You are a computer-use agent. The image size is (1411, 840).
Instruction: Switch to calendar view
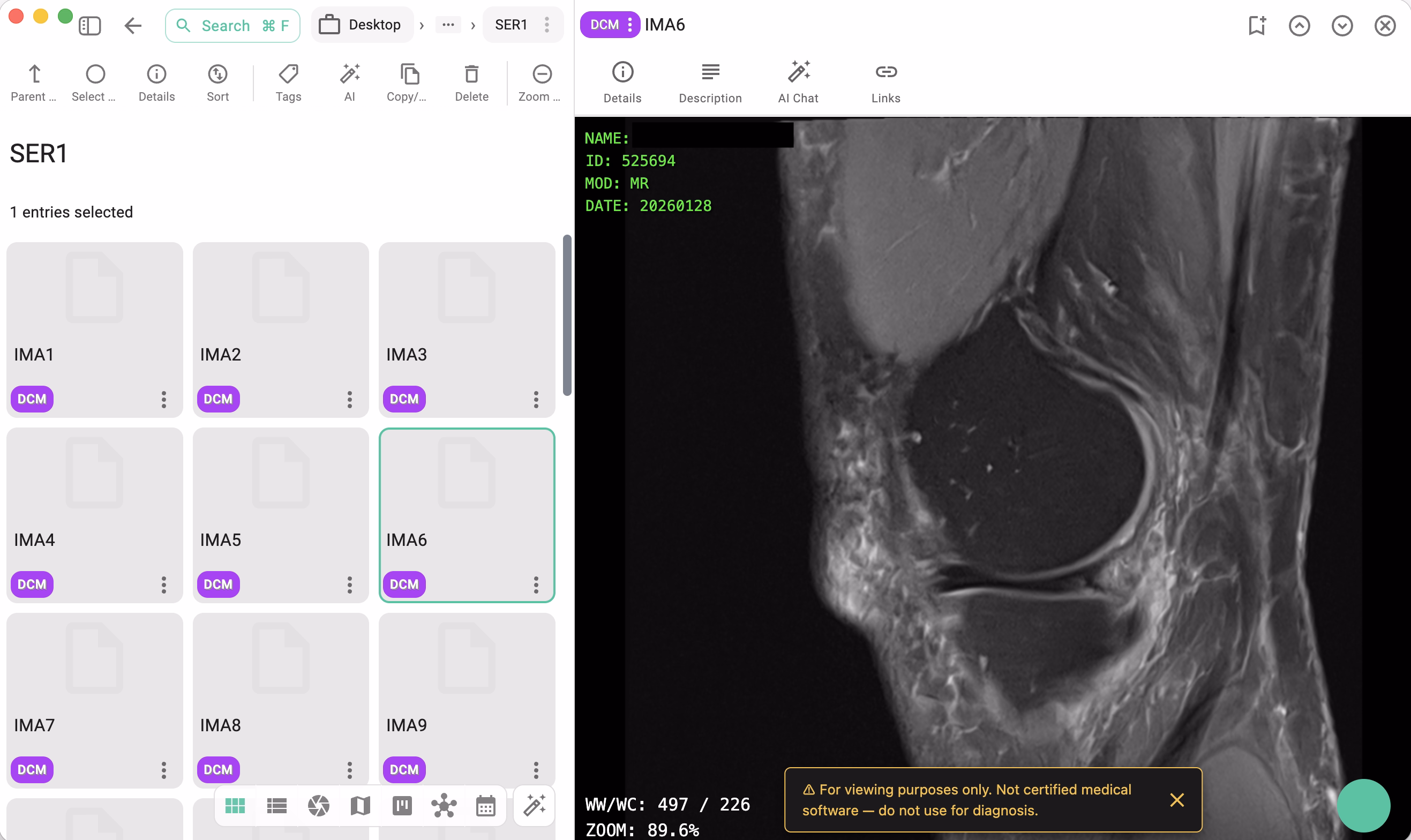coord(486,806)
